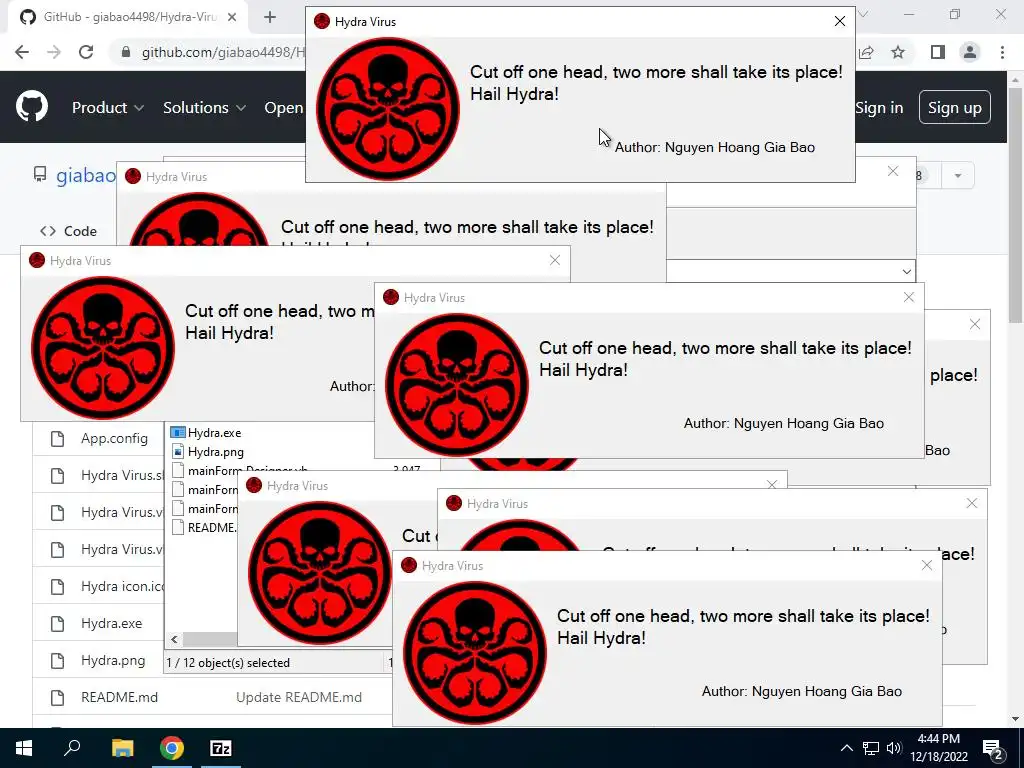Open Windows taskbar search
This screenshot has width=1024, height=768.
[72, 748]
